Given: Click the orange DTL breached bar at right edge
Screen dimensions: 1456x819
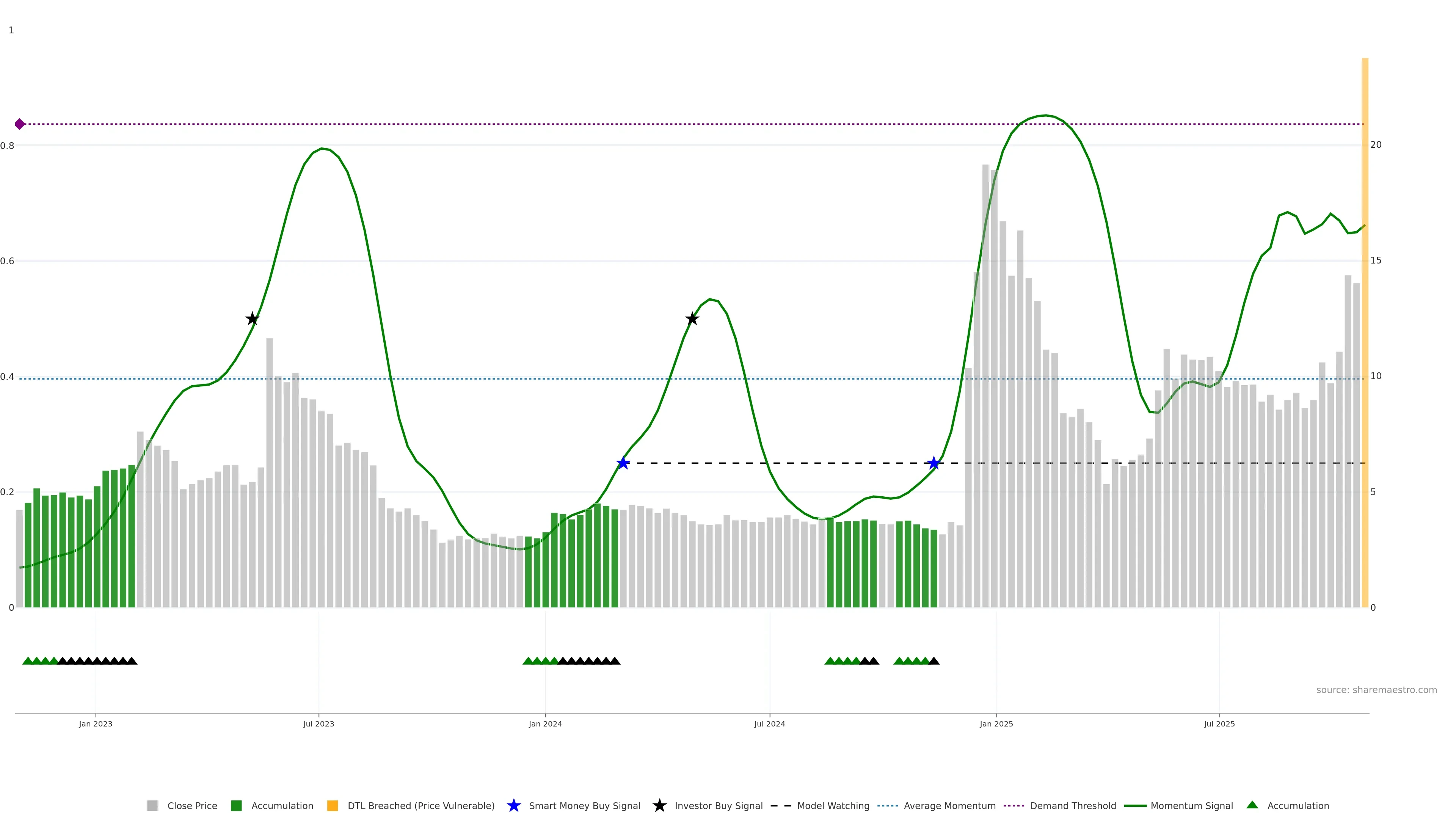Looking at the screenshot, I should point(1365,339).
